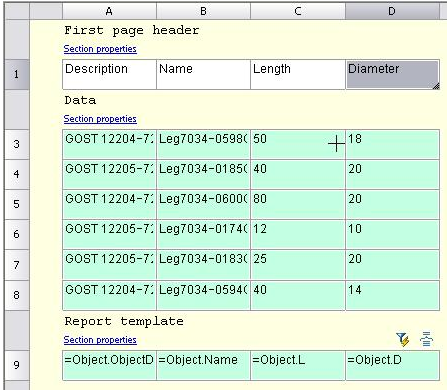
Task: Select column B header
Action: (203, 11)
